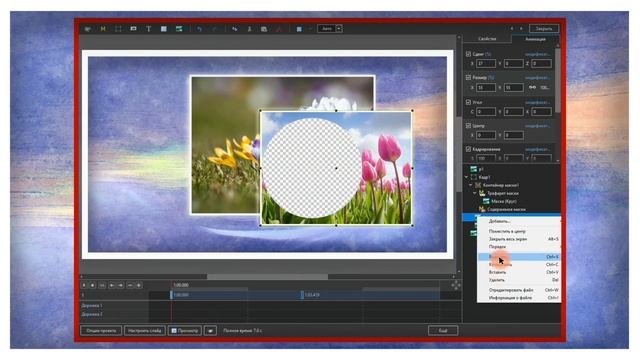Select the yellow Mask tool icon
Image resolution: width=640 pixels, height=360 pixels.
tap(103, 29)
